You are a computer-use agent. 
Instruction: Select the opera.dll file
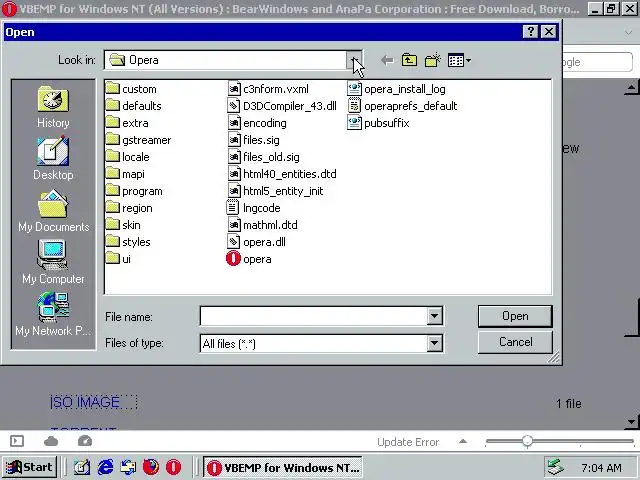(x=256, y=242)
